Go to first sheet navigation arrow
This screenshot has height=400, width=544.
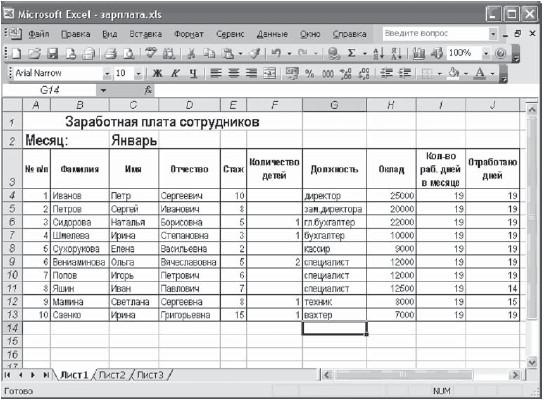[x=7, y=375]
